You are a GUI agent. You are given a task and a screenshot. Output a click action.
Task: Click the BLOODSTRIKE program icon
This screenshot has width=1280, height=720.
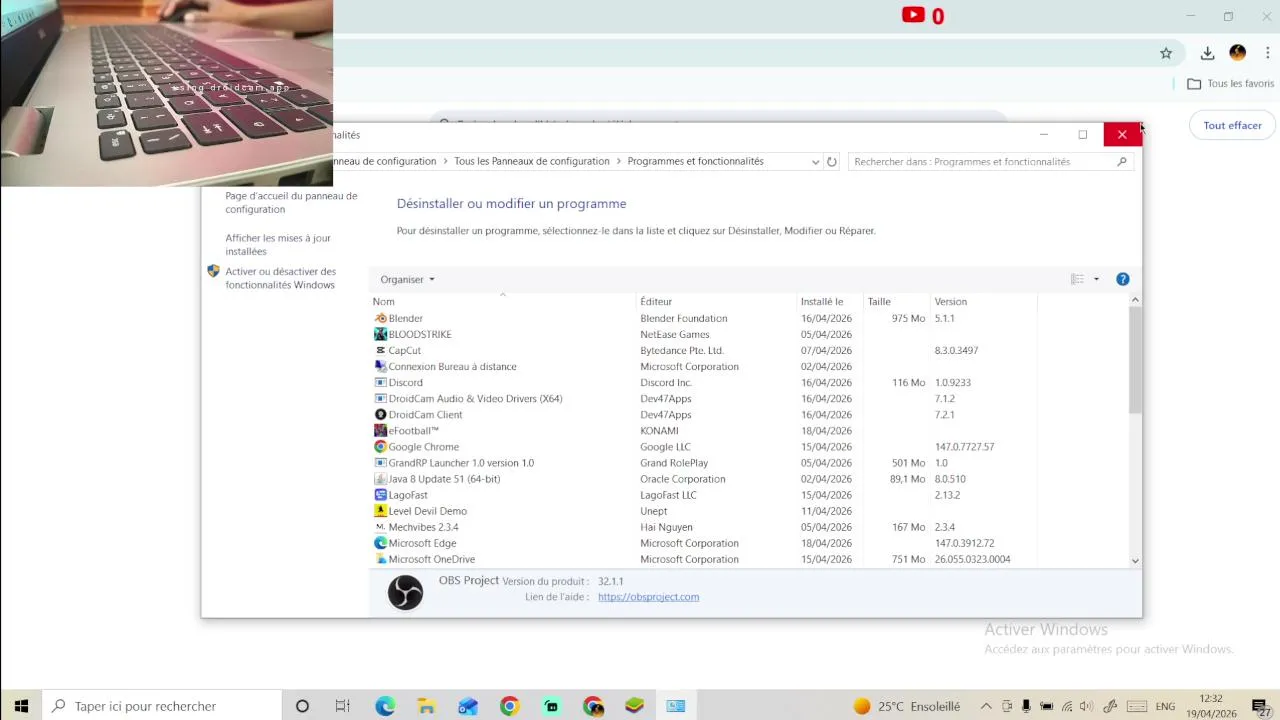click(x=380, y=334)
